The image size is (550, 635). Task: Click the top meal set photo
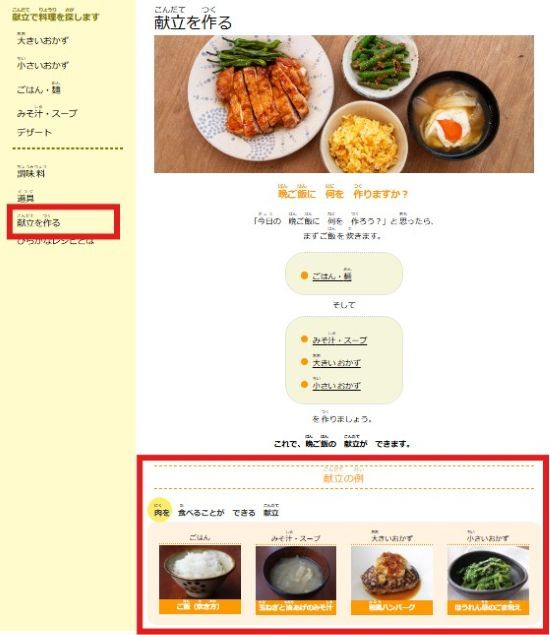coord(344,104)
